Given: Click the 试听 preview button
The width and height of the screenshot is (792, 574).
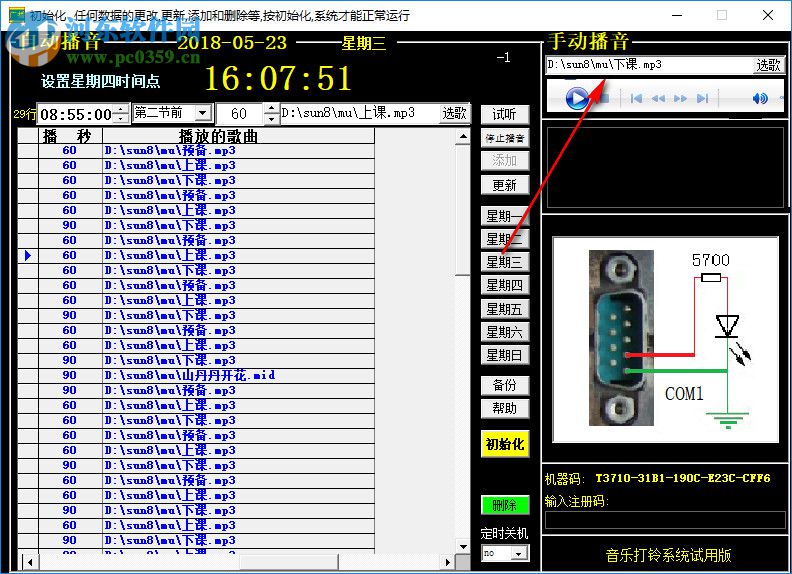Looking at the screenshot, I should point(505,114).
